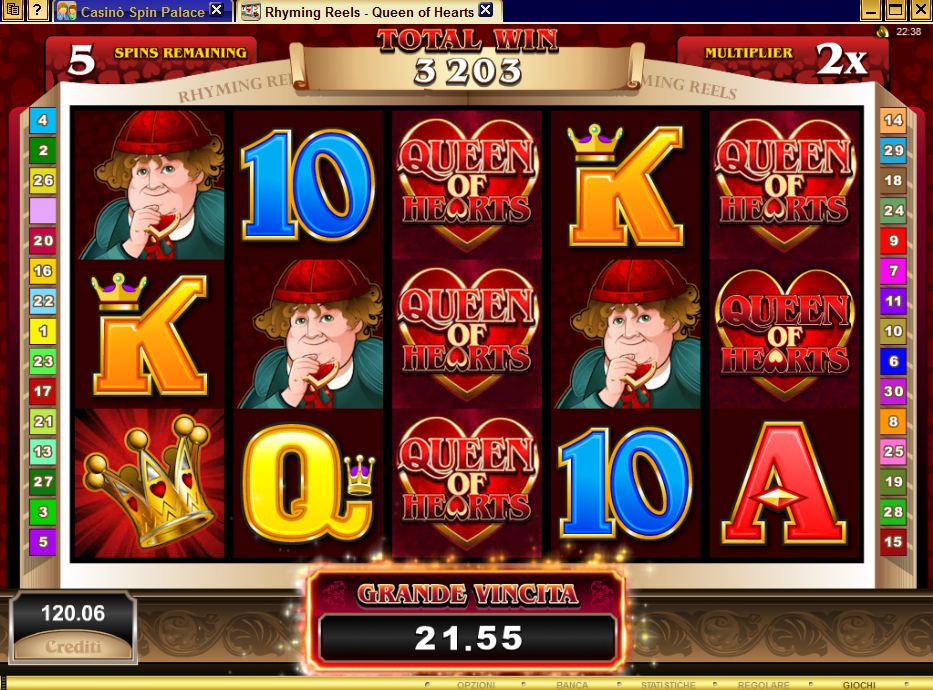Switch to Rhyming Reels - Queen of Hearts tab
Viewport: 933px width, 690px height.
pos(369,11)
